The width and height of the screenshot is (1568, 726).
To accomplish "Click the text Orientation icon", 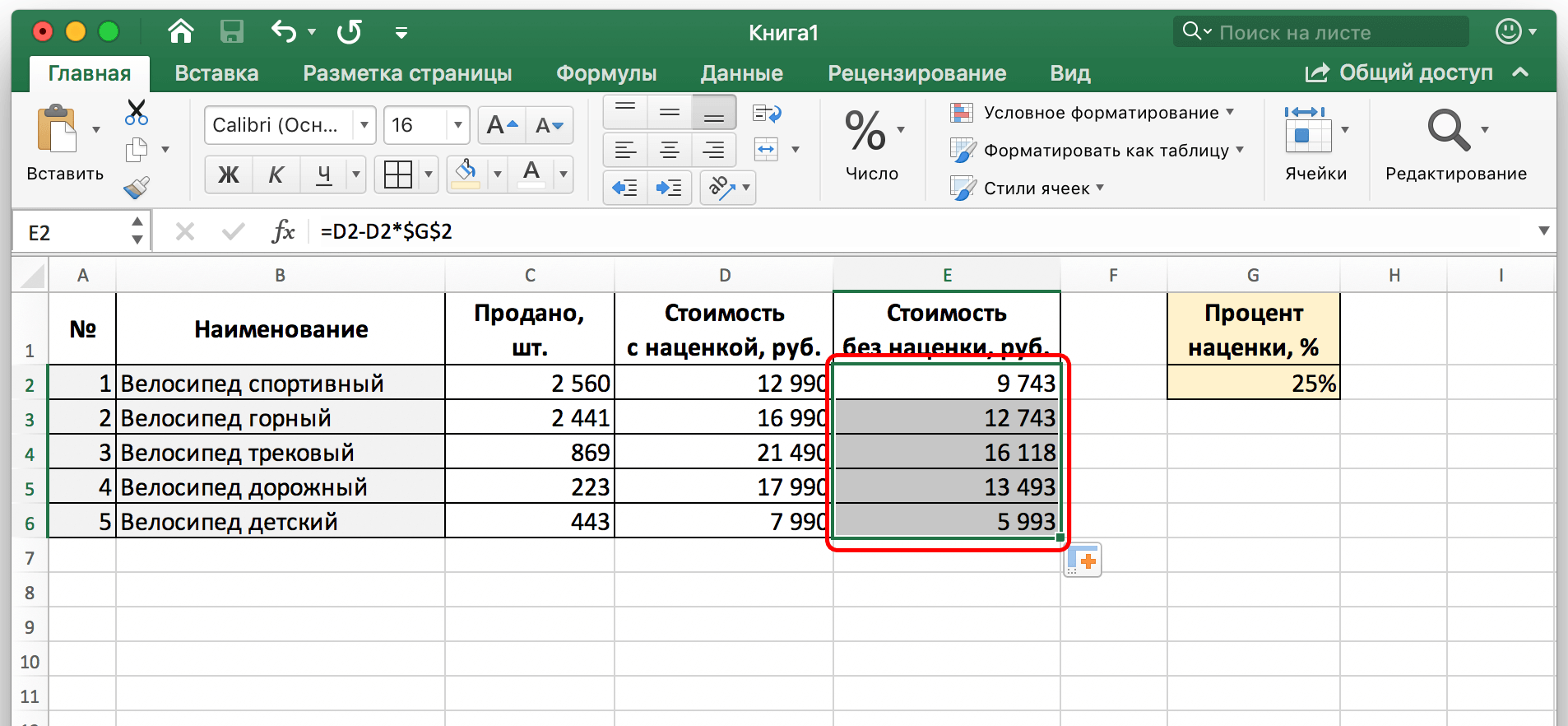I will pyautogui.click(x=721, y=188).
